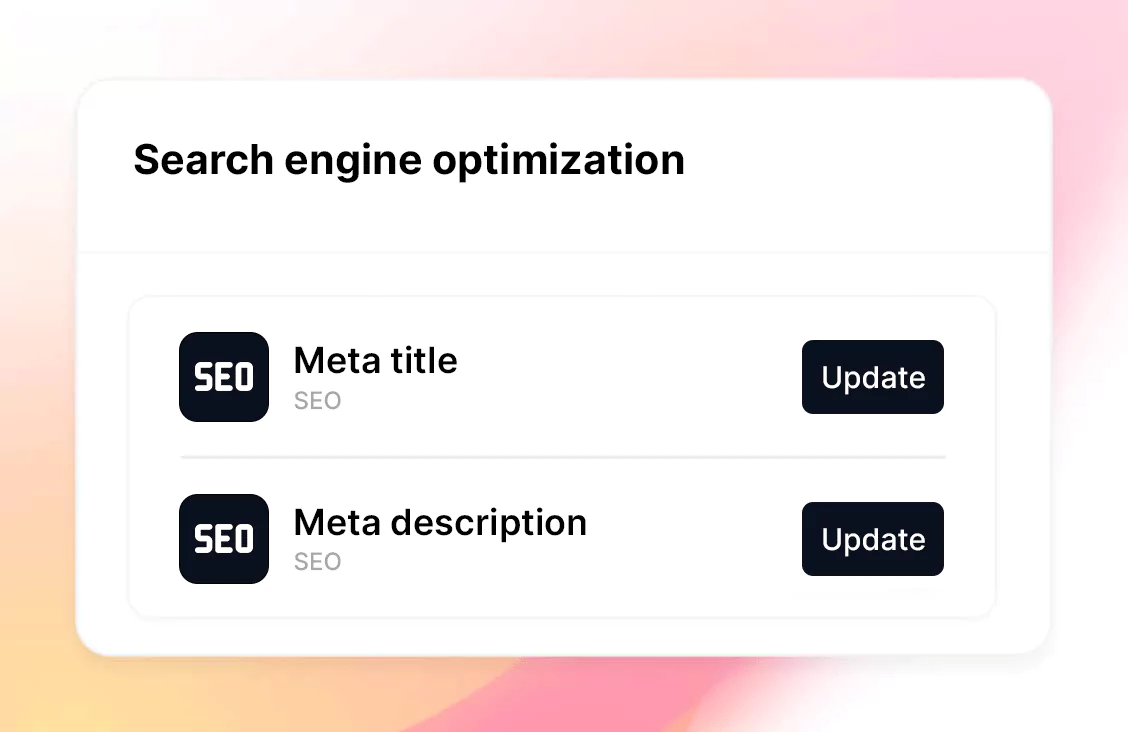Click empty space between Meta title and Update
The width and height of the screenshot is (1128, 732).
[629, 377]
